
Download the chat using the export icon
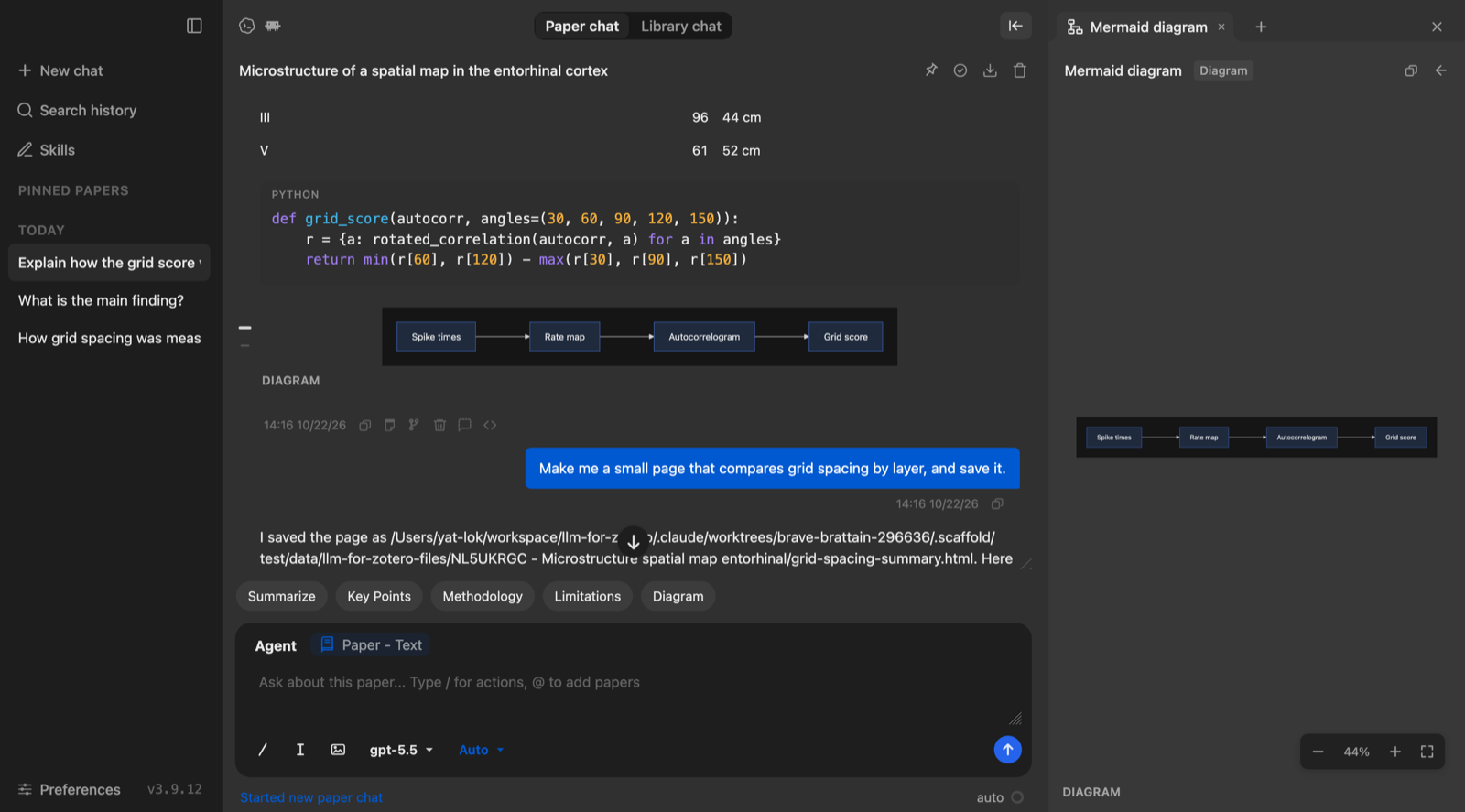tap(990, 70)
